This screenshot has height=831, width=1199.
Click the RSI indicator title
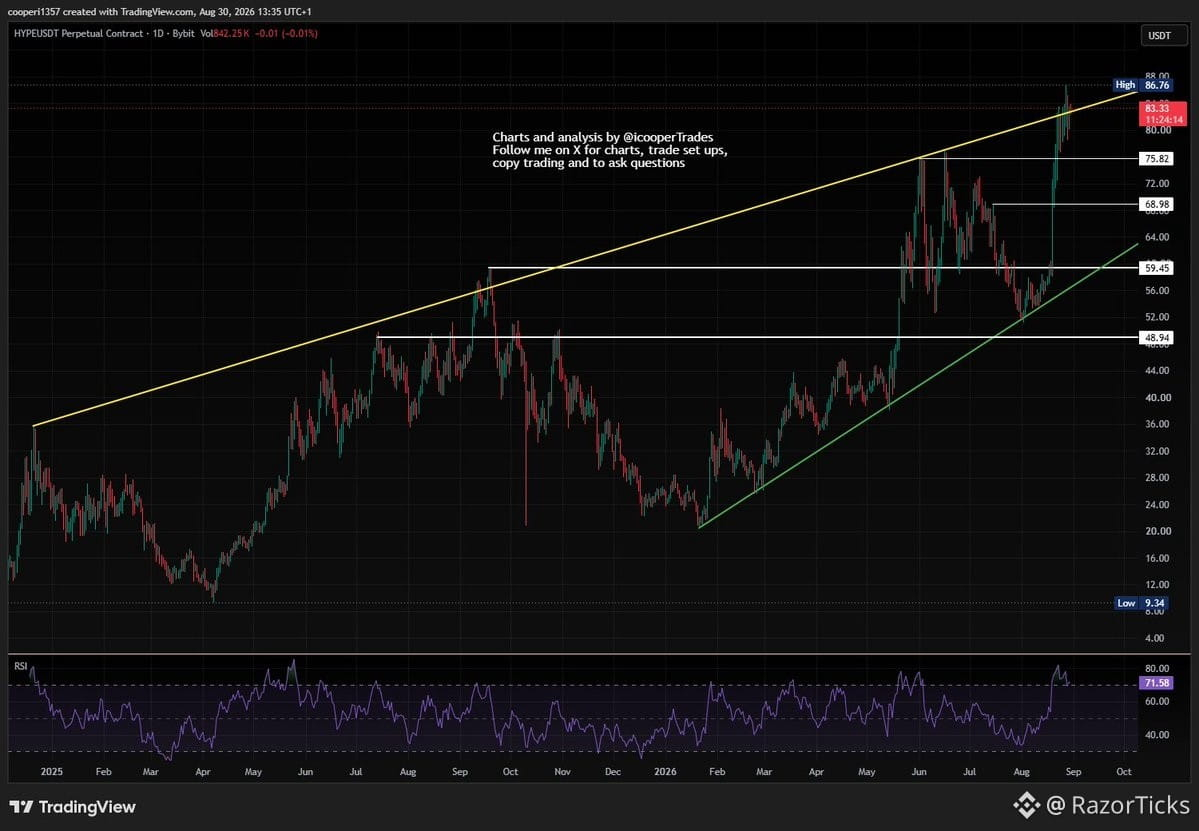coord(21,666)
